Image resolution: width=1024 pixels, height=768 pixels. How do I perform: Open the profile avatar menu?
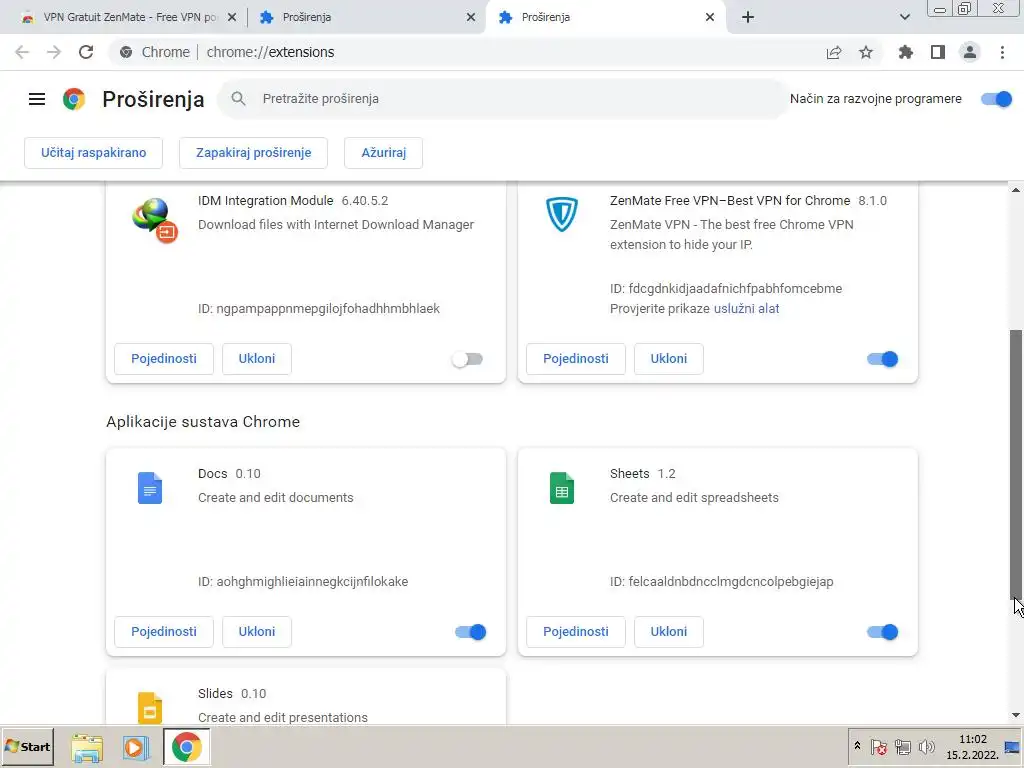[x=970, y=52]
